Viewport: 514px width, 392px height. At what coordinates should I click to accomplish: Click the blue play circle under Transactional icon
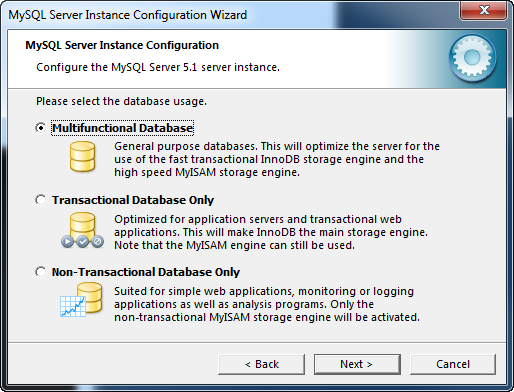click(67, 241)
